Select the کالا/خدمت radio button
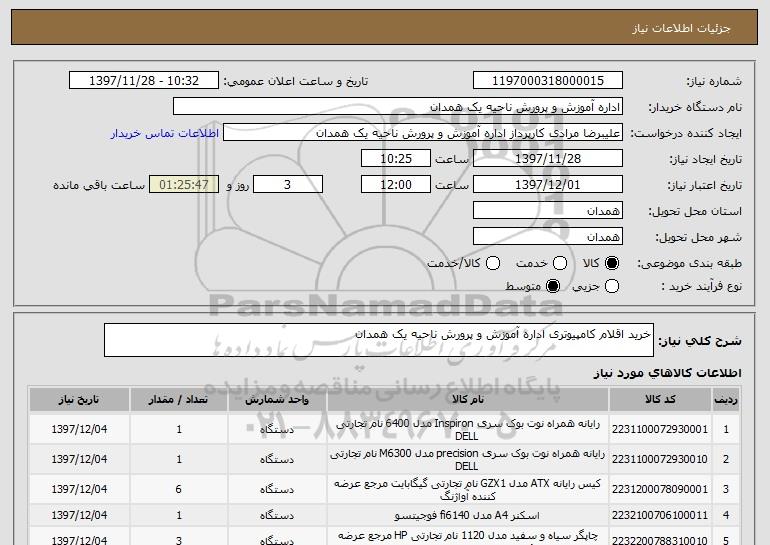The width and height of the screenshot is (770, 545). [493, 263]
